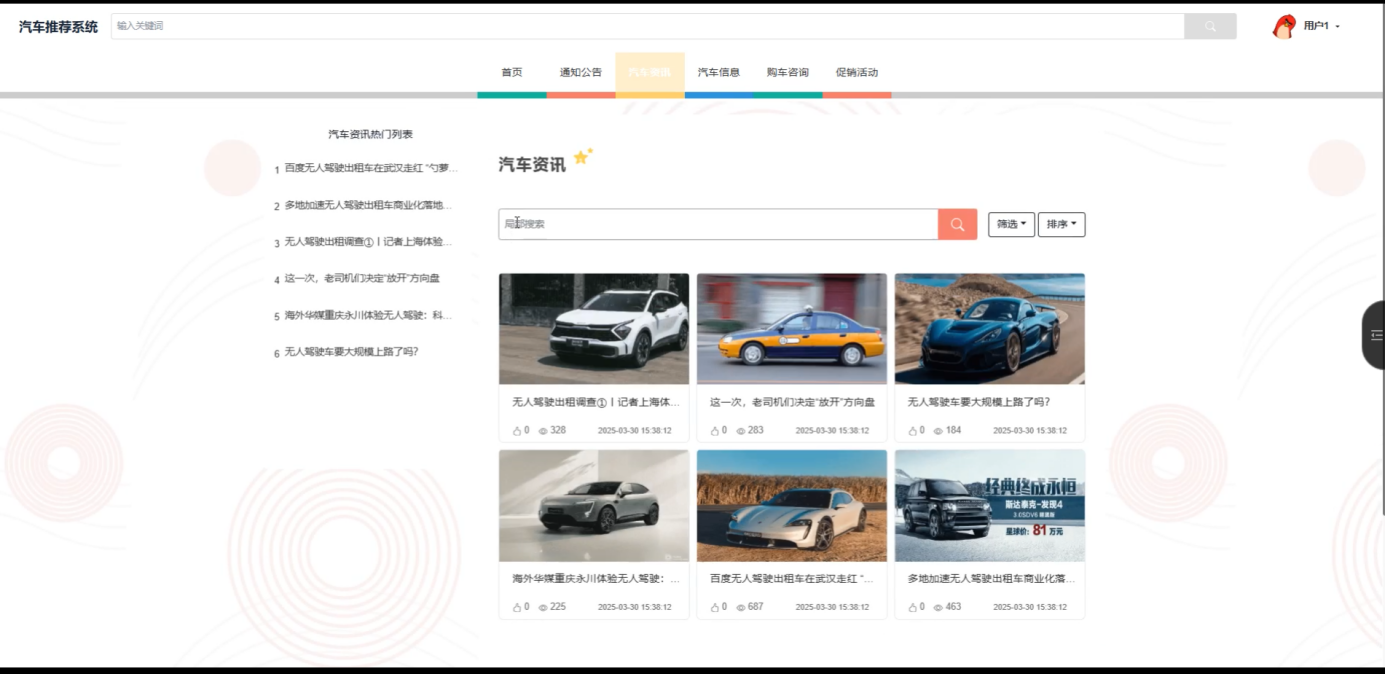Select the highlighted 汽车资讯 tab

[x=650, y=72]
